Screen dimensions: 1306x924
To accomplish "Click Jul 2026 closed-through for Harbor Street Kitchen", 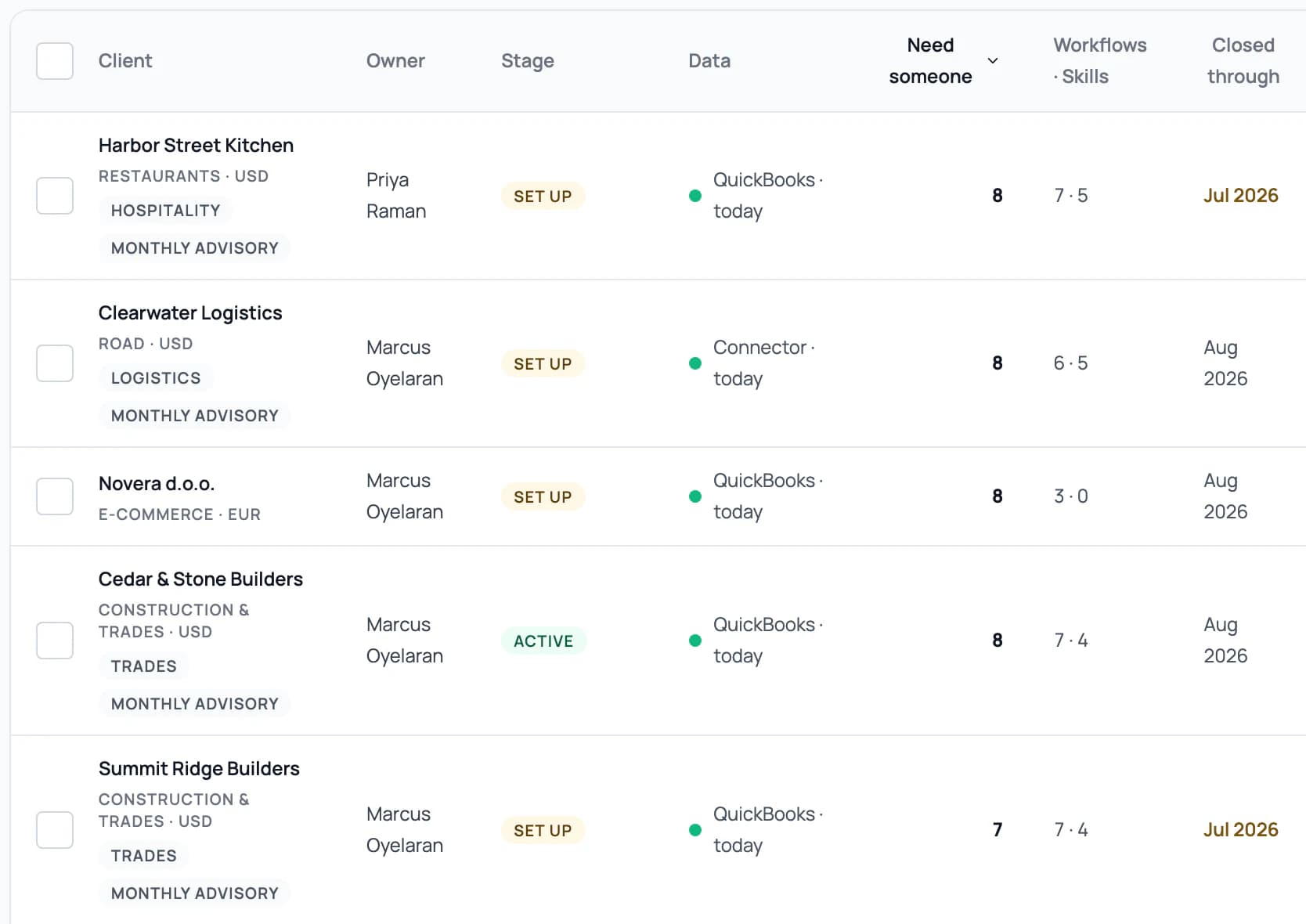I will (1241, 196).
